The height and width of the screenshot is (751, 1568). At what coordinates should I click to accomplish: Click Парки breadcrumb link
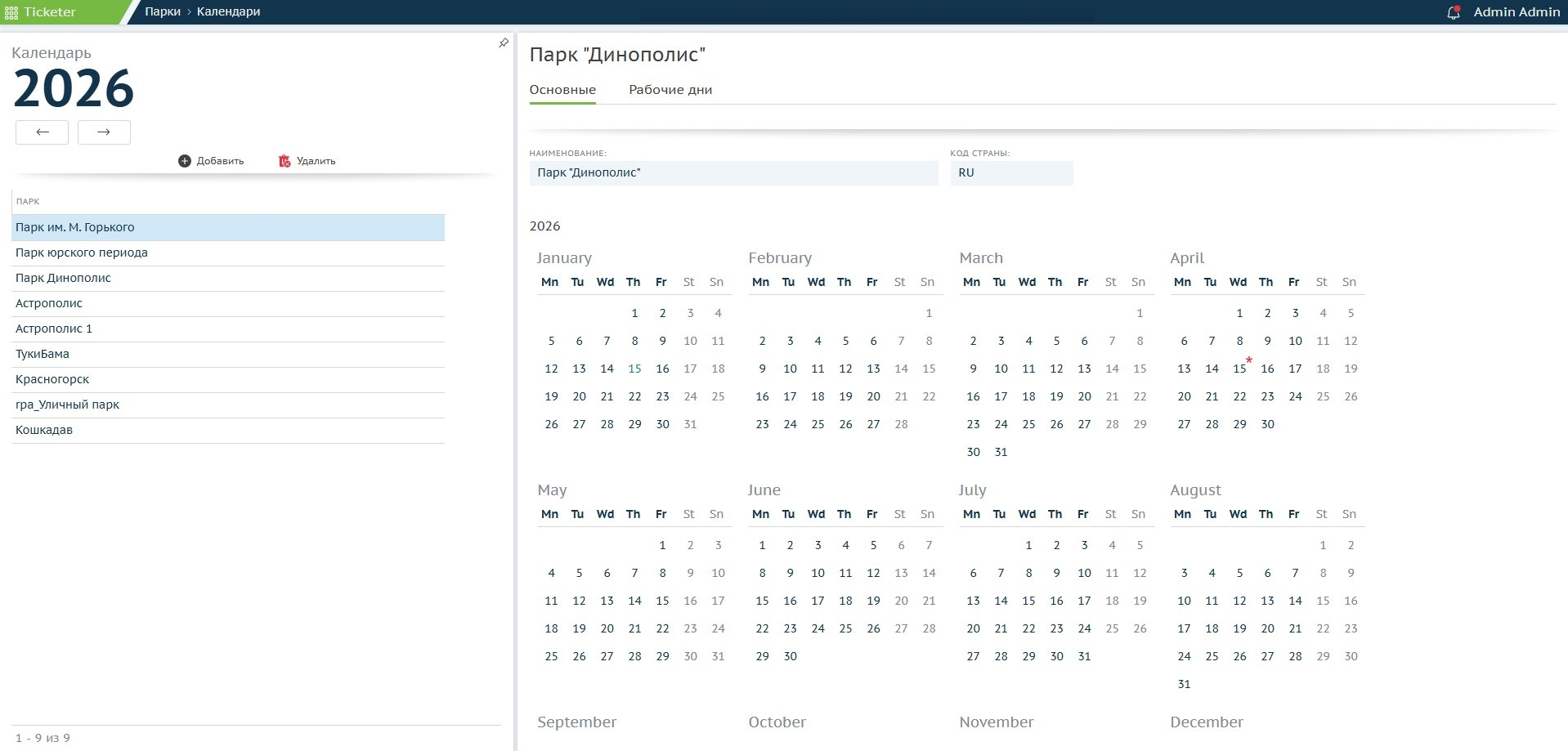pos(163,12)
